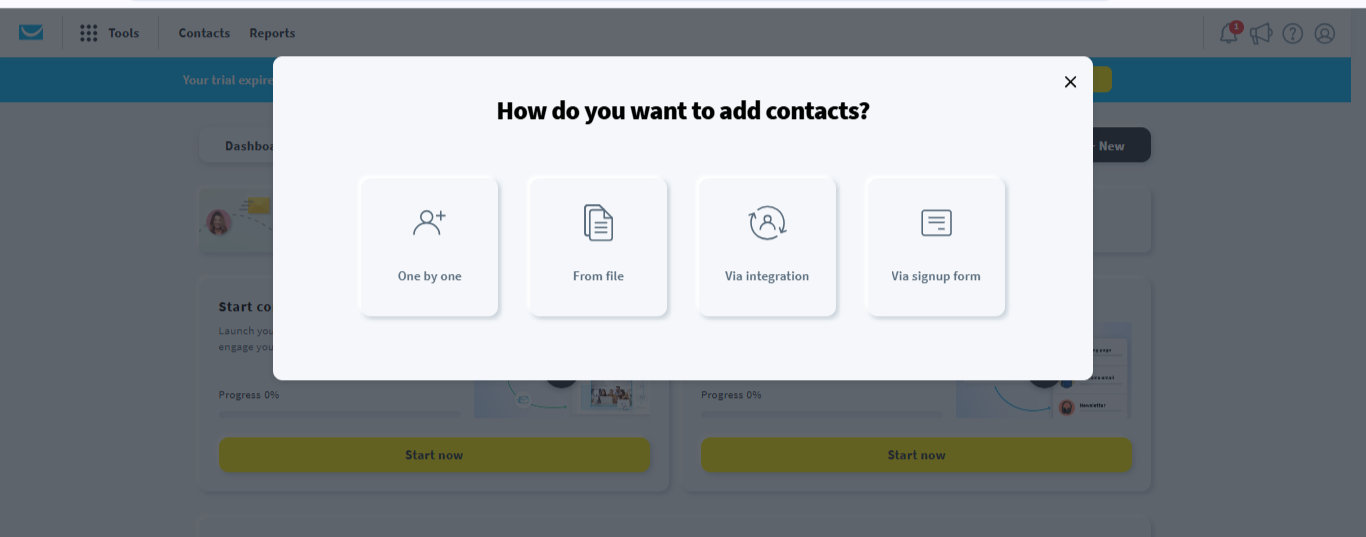The image size is (1366, 537).
Task: Click the Dashboard tab
Action: (240, 146)
